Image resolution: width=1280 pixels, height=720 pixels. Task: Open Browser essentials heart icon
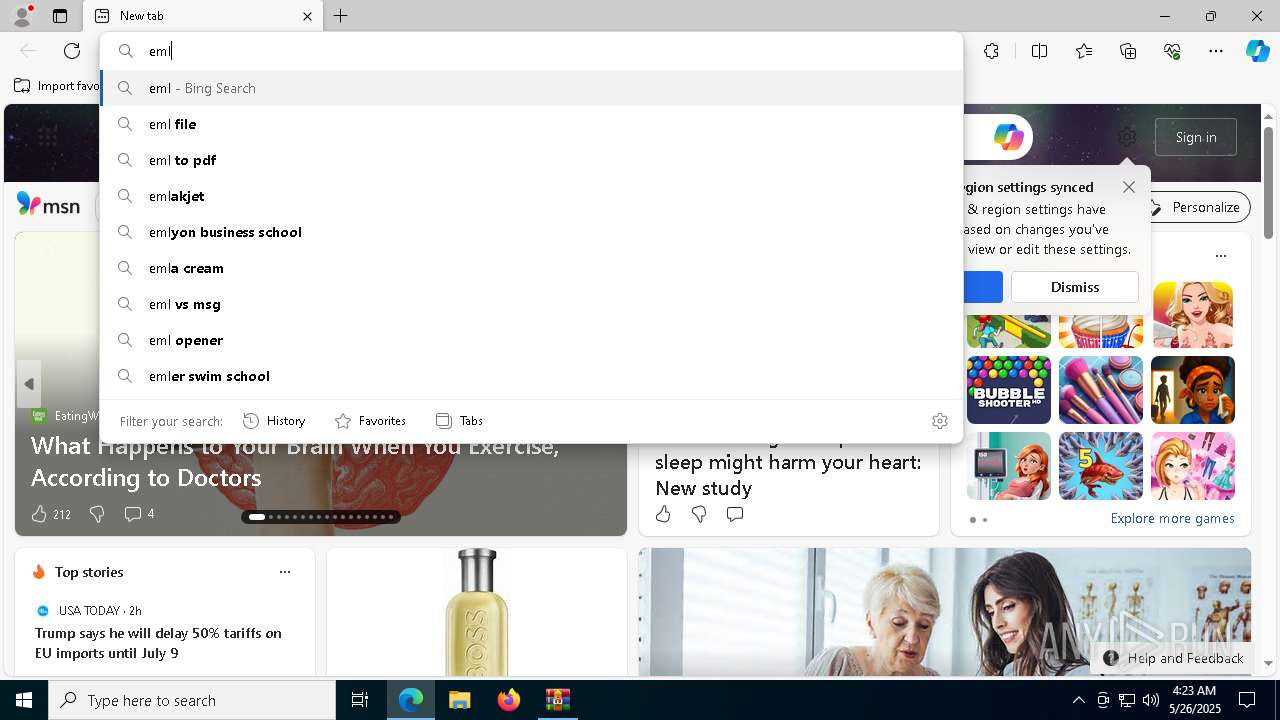click(x=1172, y=51)
